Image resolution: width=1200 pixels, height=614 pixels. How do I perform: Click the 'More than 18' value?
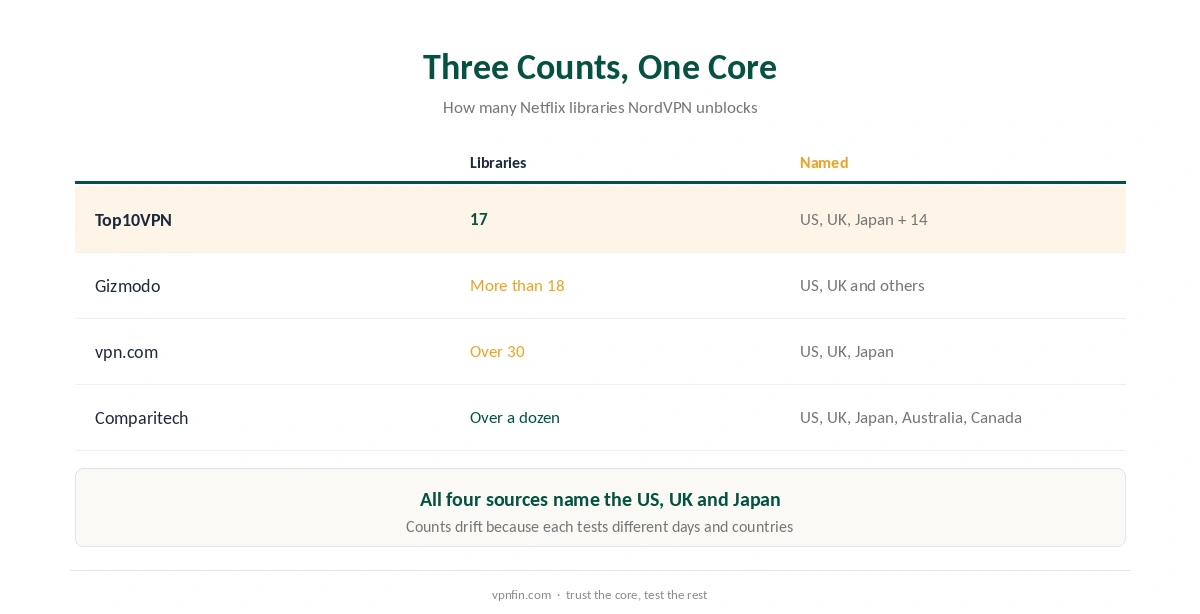point(517,285)
